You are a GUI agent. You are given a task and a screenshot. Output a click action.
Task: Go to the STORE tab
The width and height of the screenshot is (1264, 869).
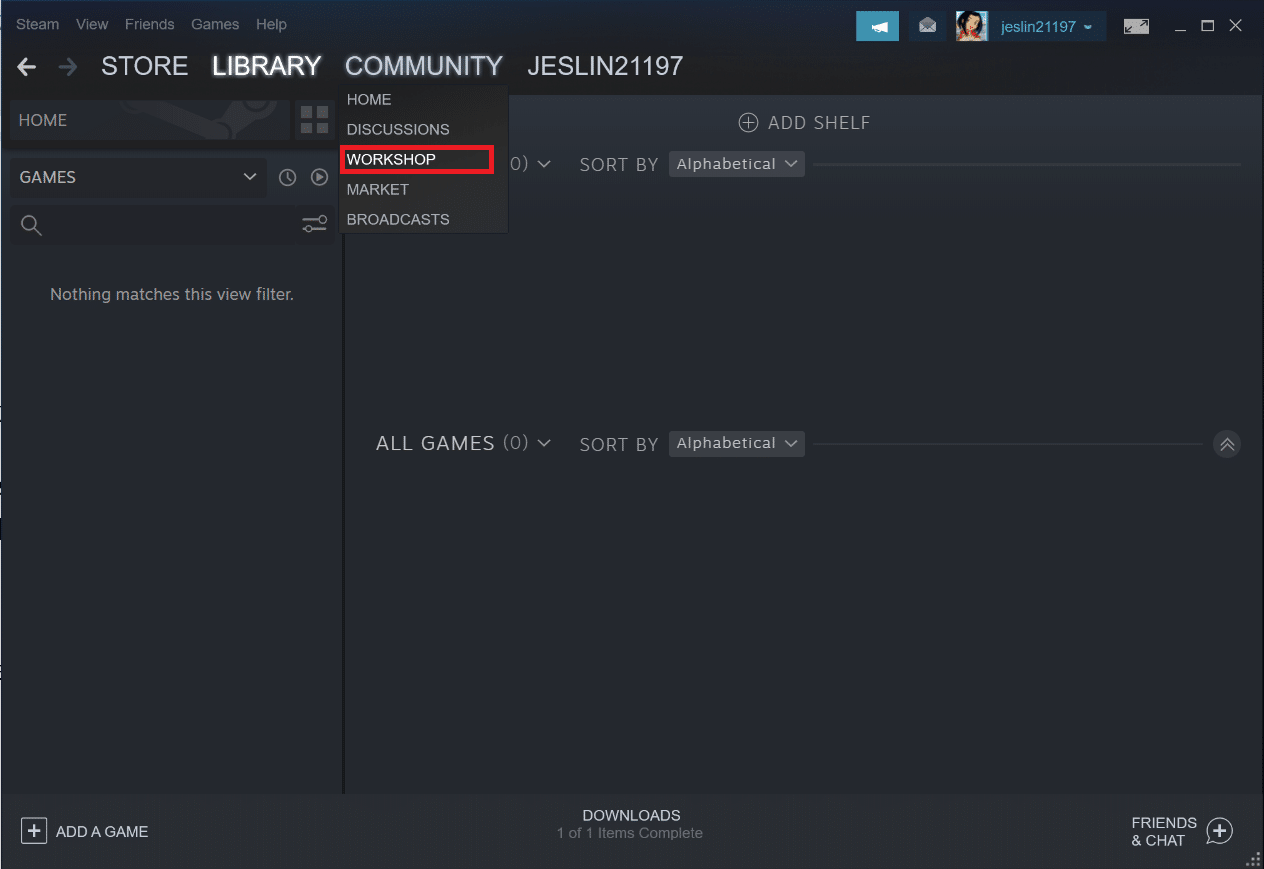point(145,66)
